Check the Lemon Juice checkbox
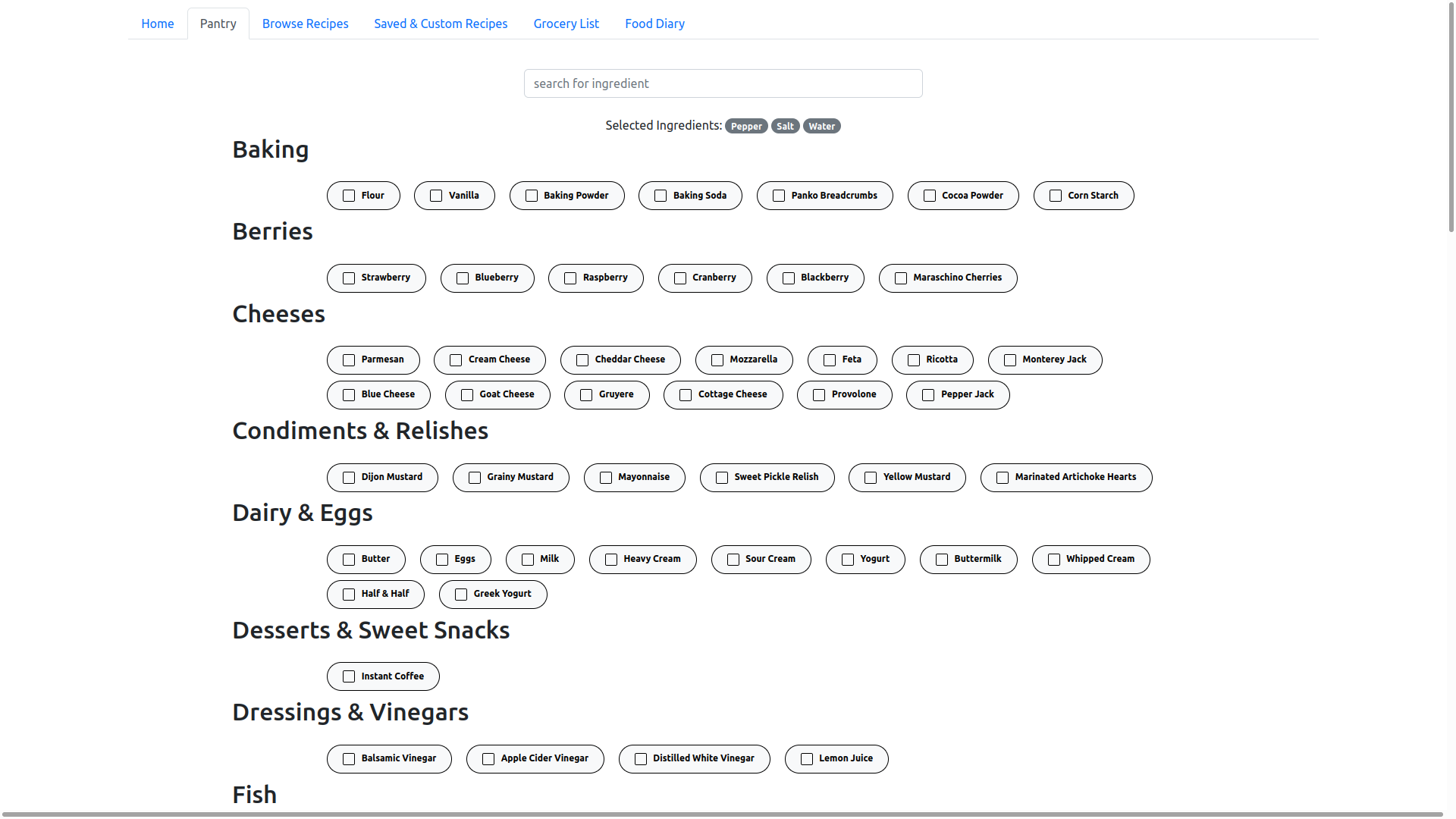This screenshot has width=1456, height=819. (x=807, y=759)
